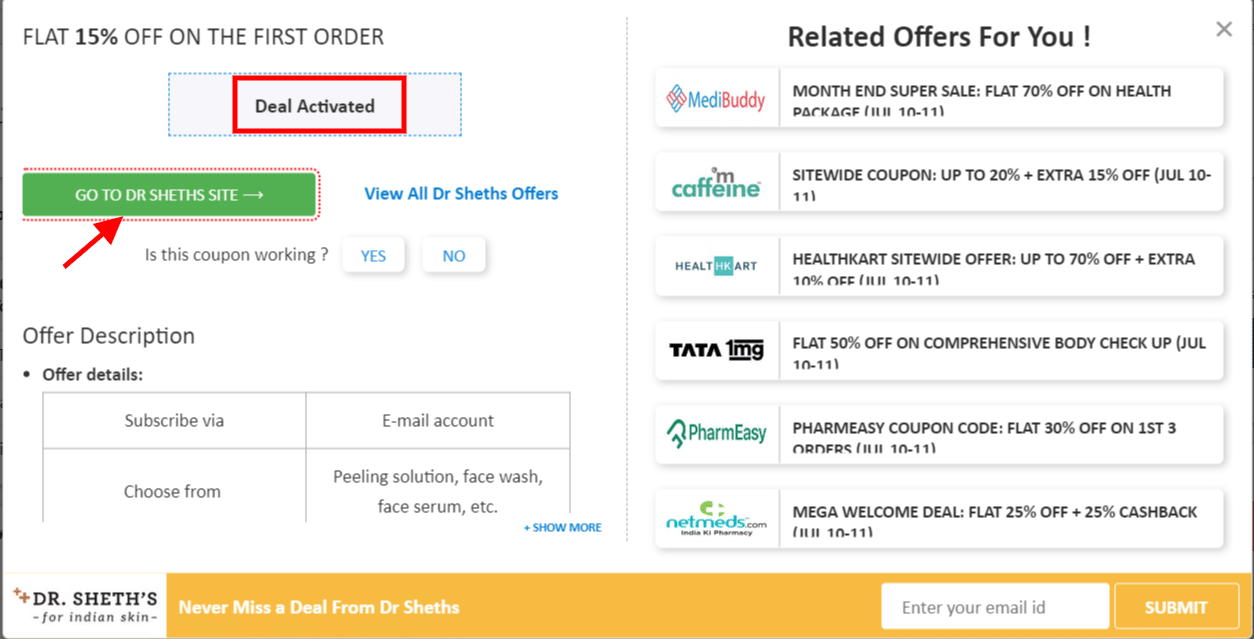Go to Dr Sheths site
The width and height of the screenshot is (1254, 639).
pos(169,193)
